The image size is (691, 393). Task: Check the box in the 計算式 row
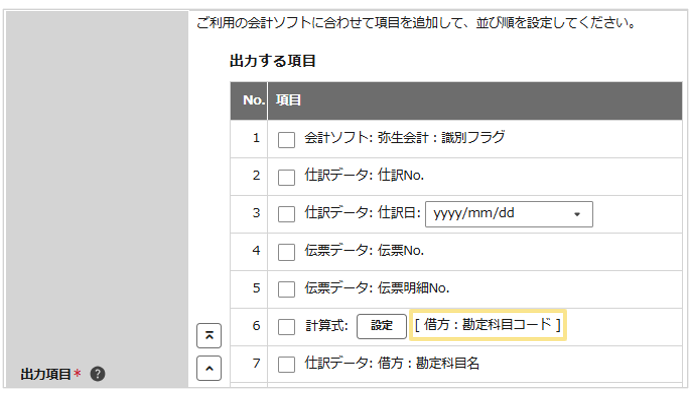tap(286, 327)
